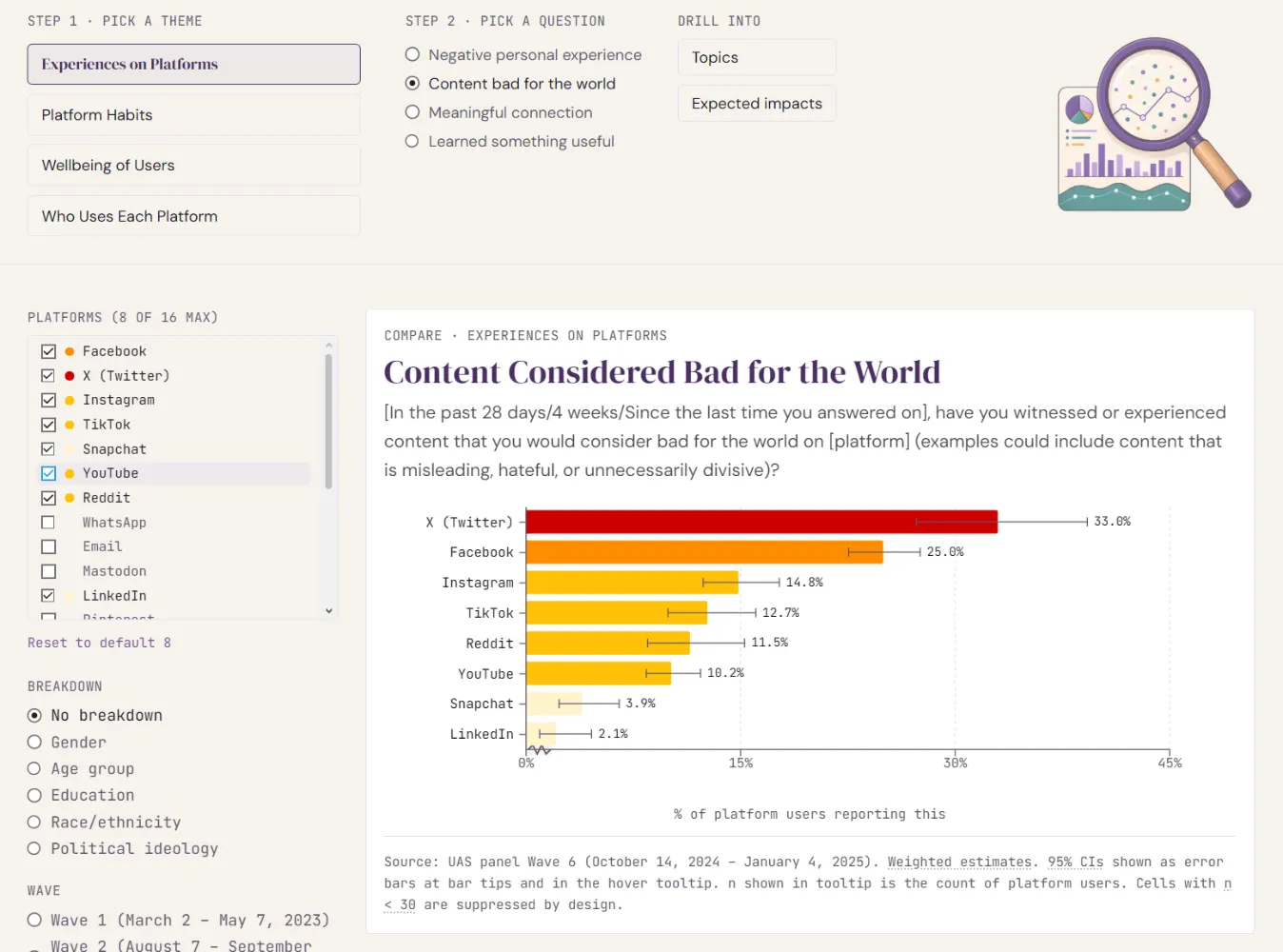Click the 95% CIs footnote term
The width and height of the screenshot is (1283, 952).
coord(1076,862)
